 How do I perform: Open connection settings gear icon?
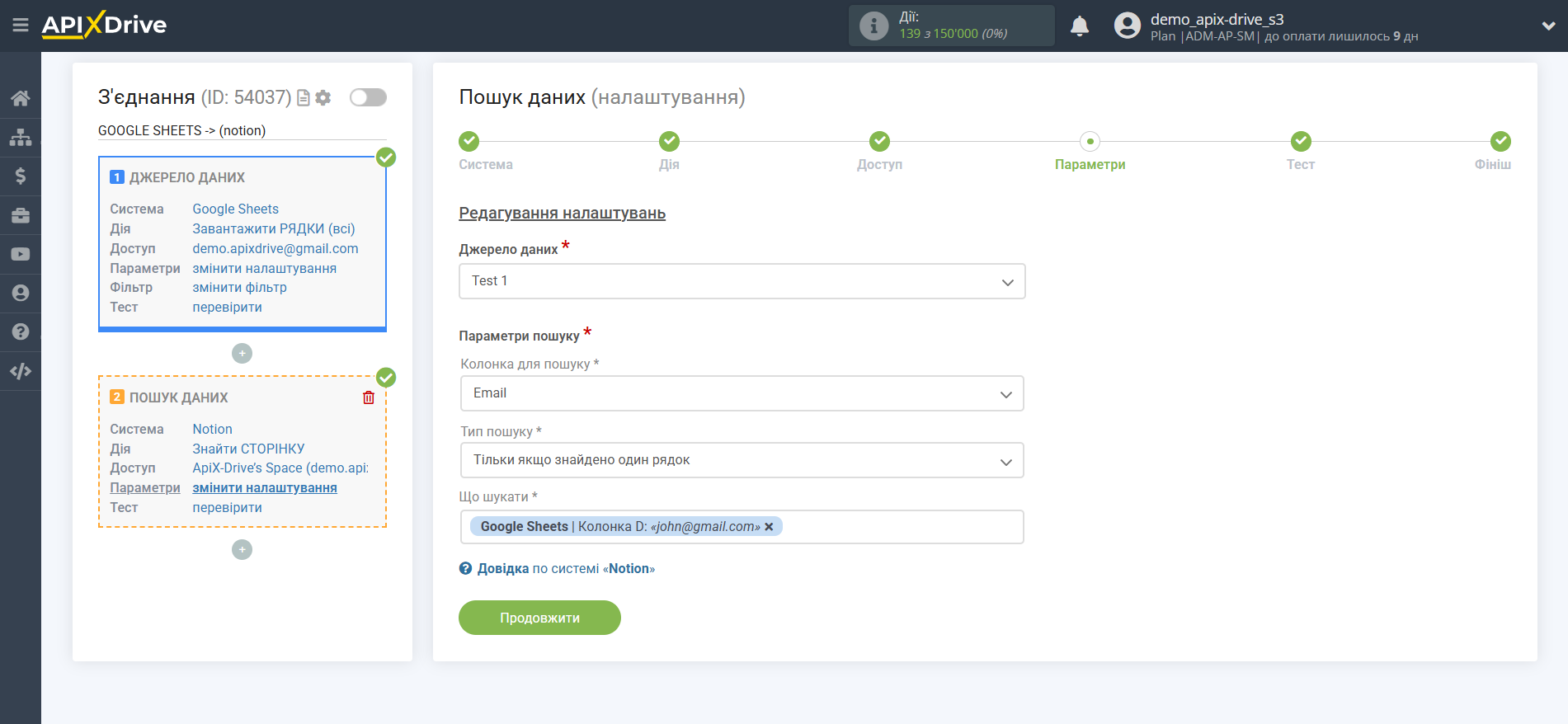pyautogui.click(x=323, y=97)
